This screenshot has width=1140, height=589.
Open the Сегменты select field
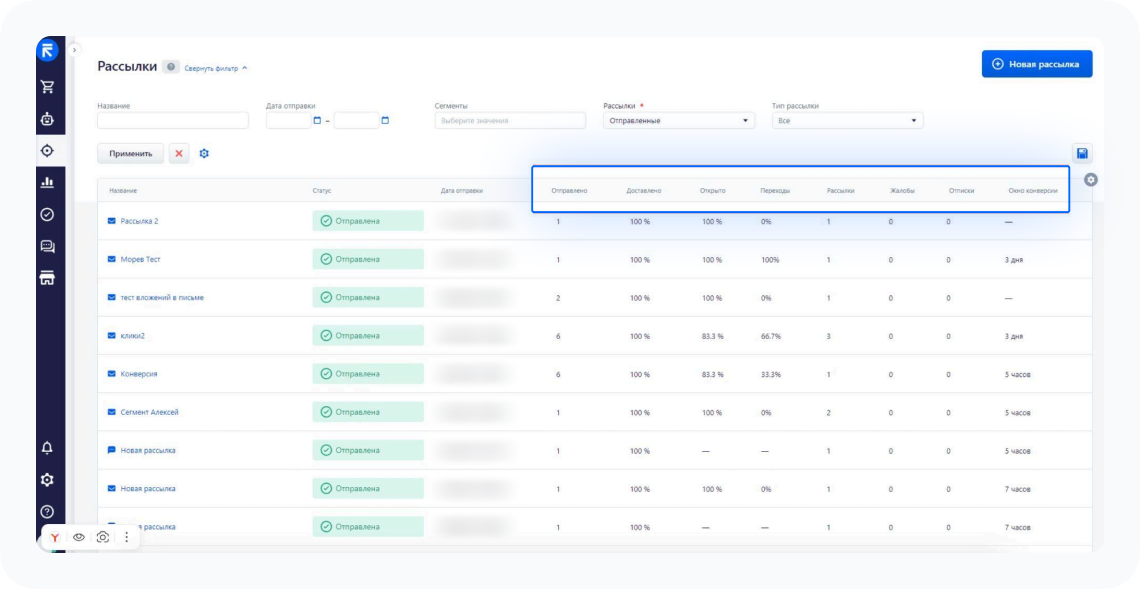(510, 121)
